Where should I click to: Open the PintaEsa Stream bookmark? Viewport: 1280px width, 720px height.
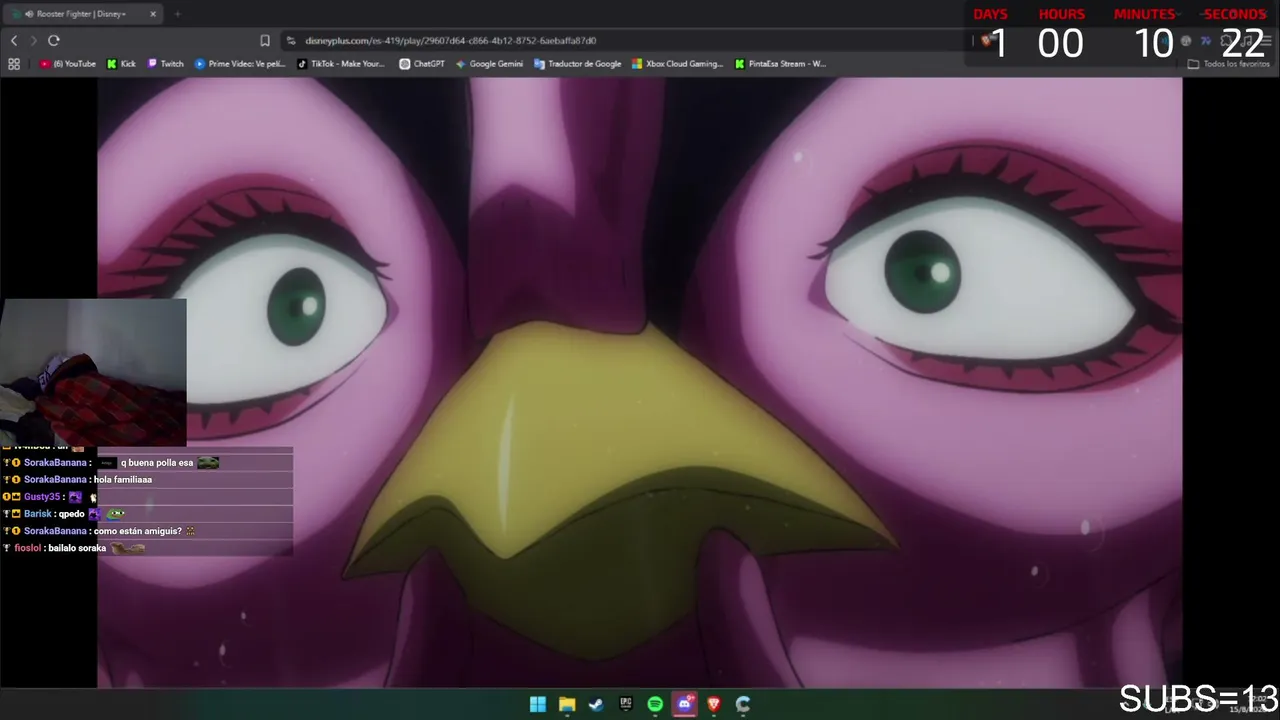[x=781, y=64]
